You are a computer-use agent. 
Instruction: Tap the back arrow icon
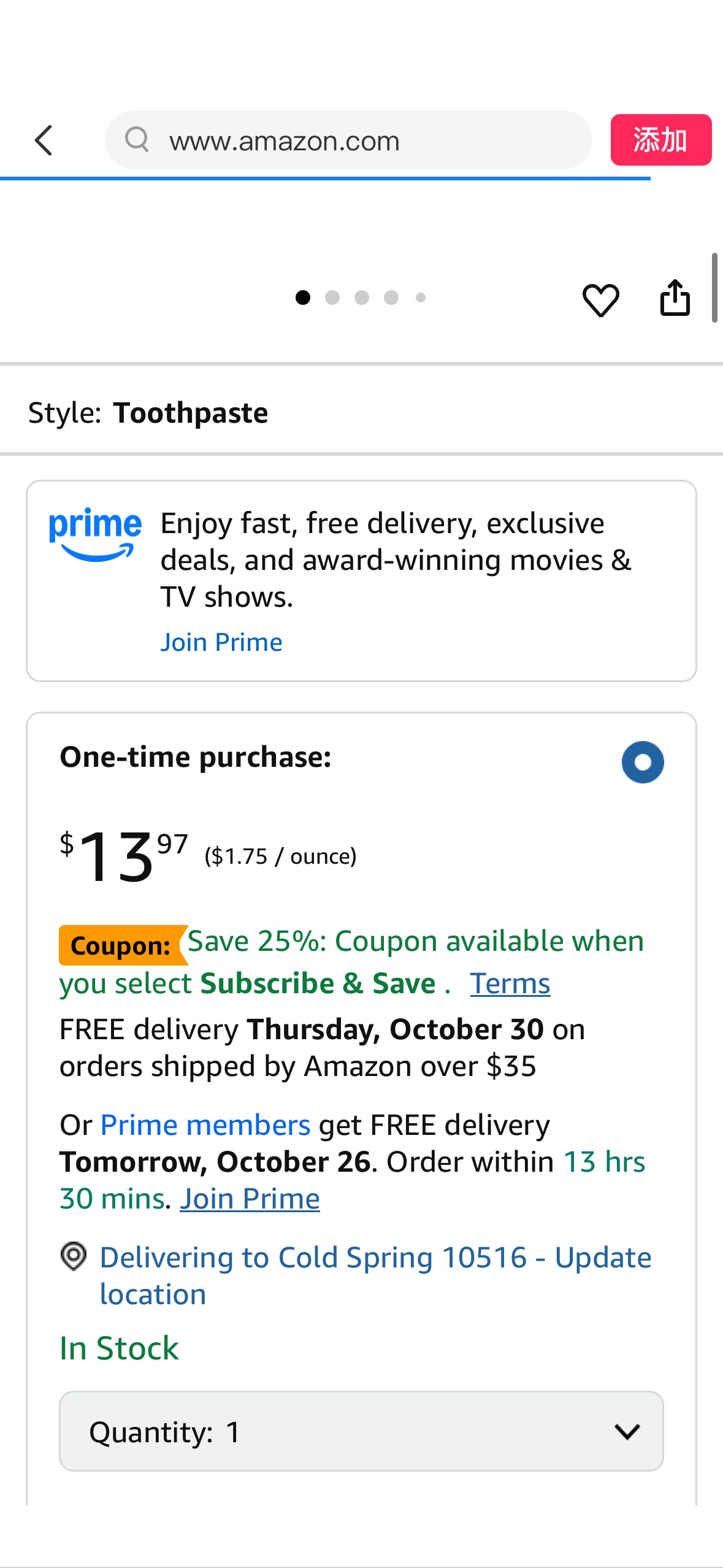44,140
